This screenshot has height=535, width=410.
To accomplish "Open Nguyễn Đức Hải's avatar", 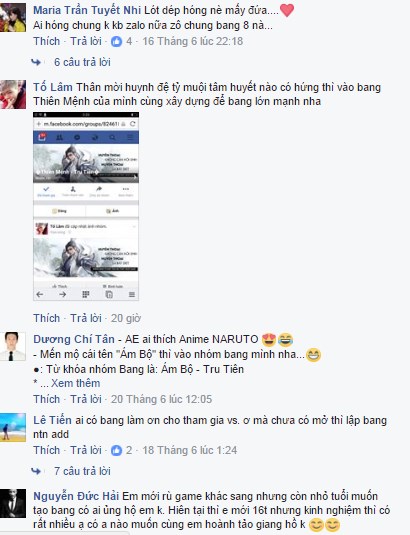I will tap(13, 503).
